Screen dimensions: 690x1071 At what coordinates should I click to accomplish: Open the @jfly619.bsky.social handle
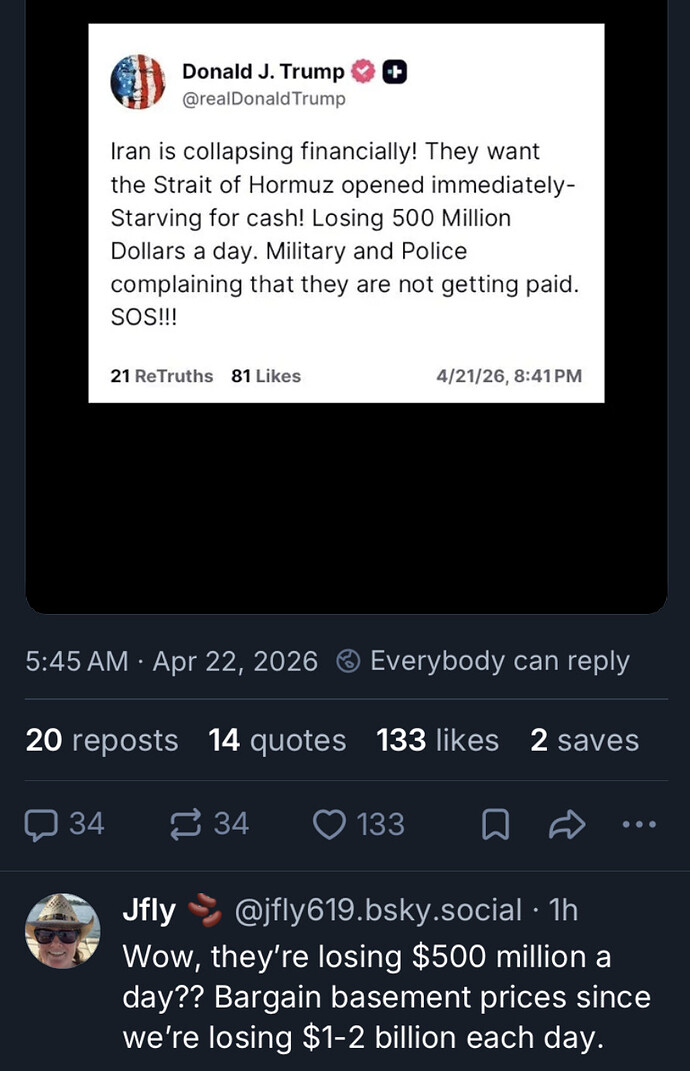tap(377, 910)
